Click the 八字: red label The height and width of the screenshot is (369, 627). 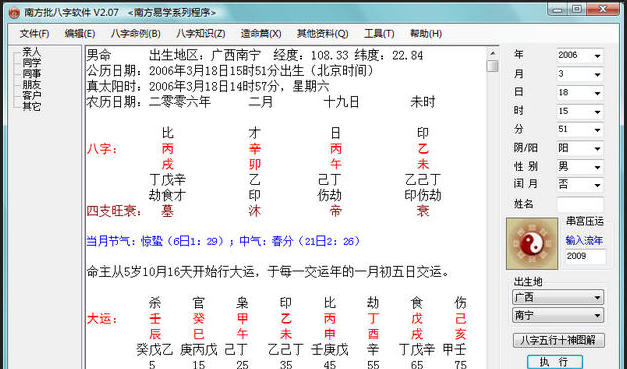[103, 150]
